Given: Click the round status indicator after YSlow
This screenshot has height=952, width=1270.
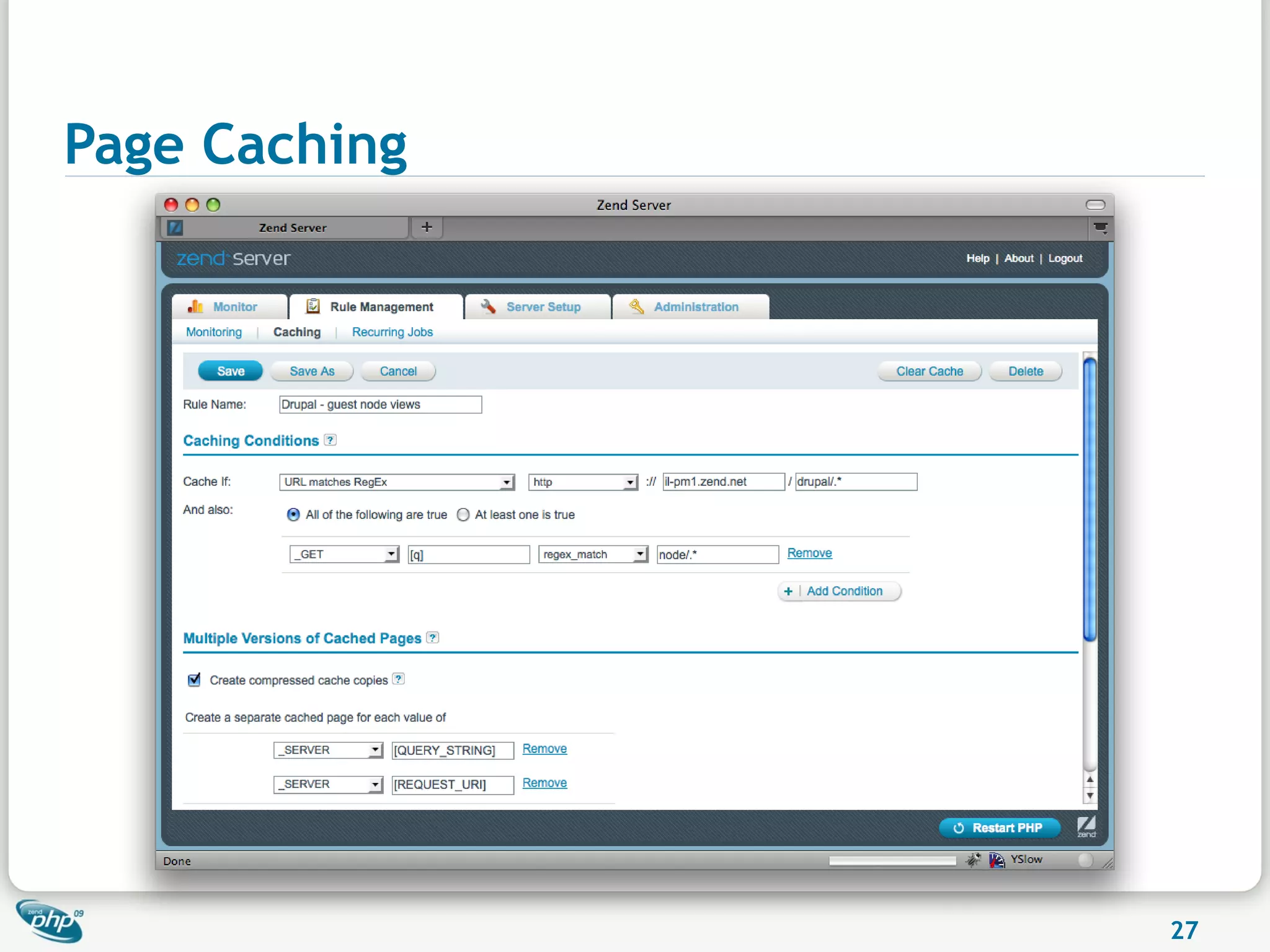Looking at the screenshot, I should (x=1085, y=860).
